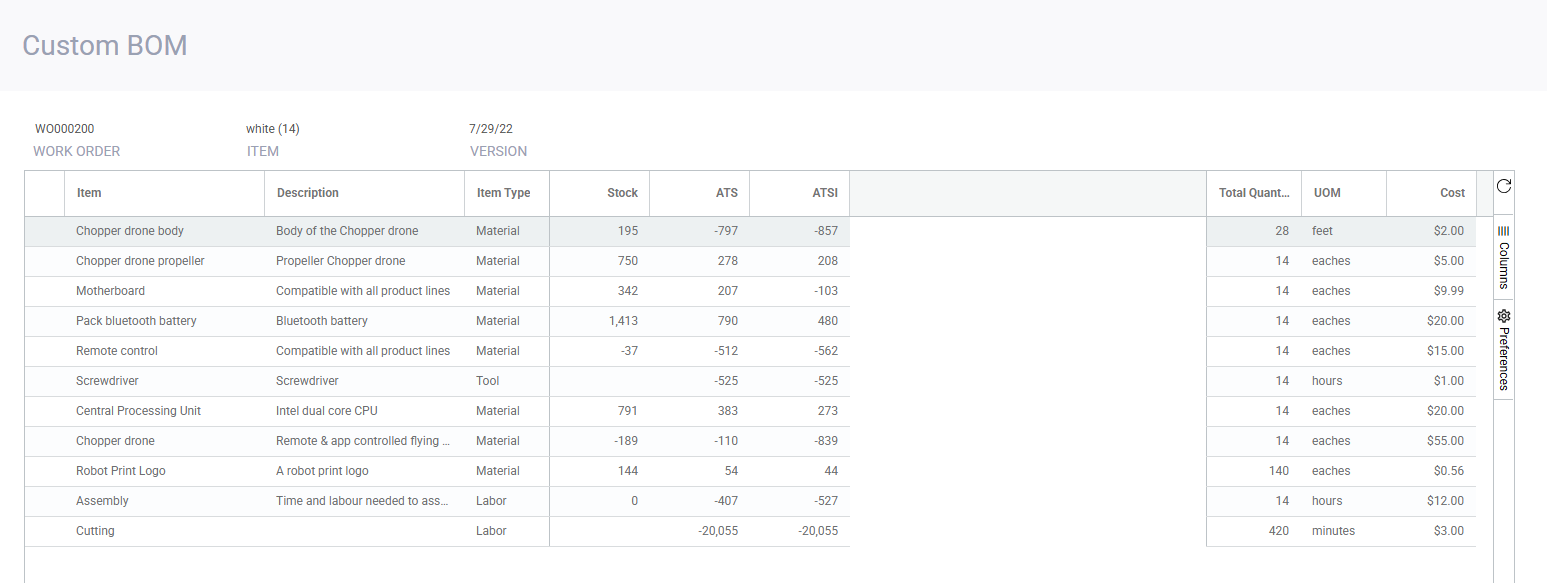Select the Chopper drone body row
Viewport: 1547px width, 583px height.
(130, 231)
